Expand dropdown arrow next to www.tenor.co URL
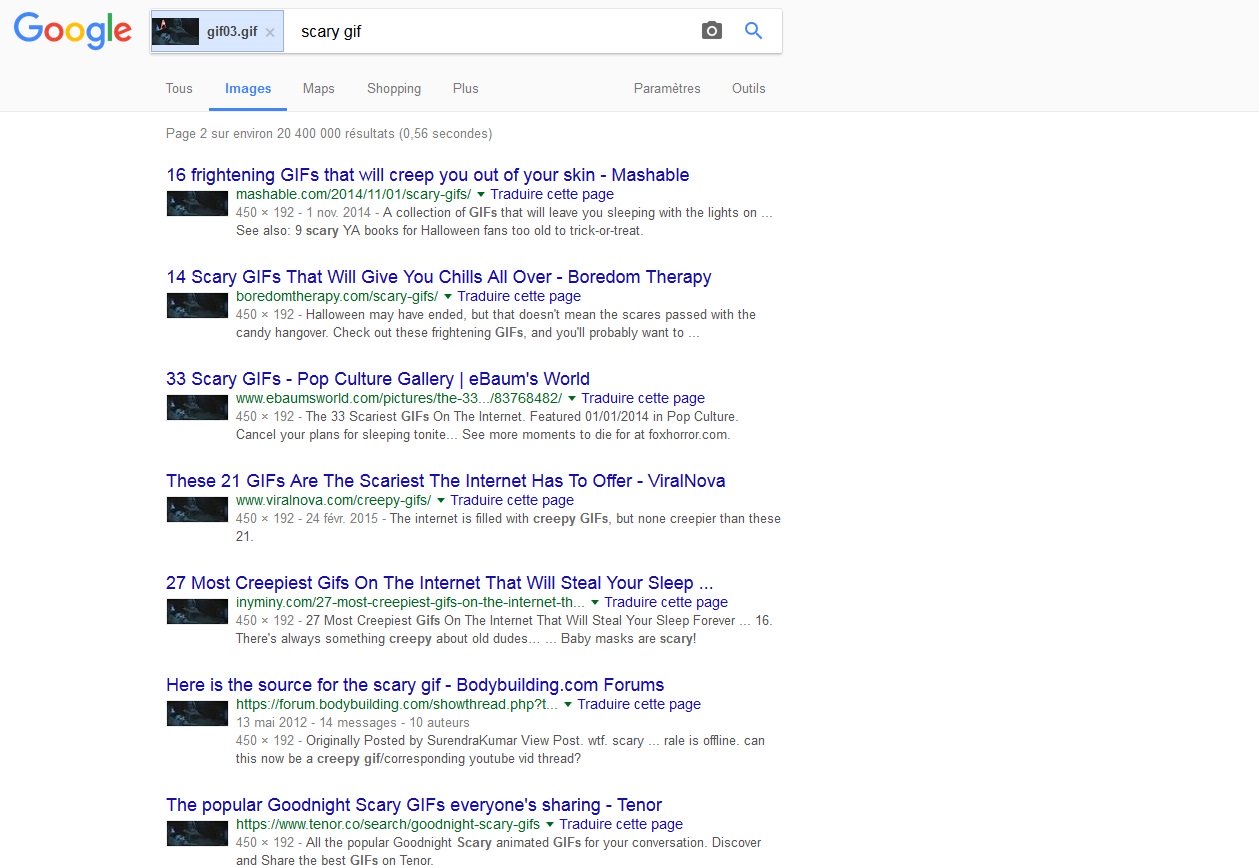Viewport: 1259px width, 865px height. coord(550,825)
